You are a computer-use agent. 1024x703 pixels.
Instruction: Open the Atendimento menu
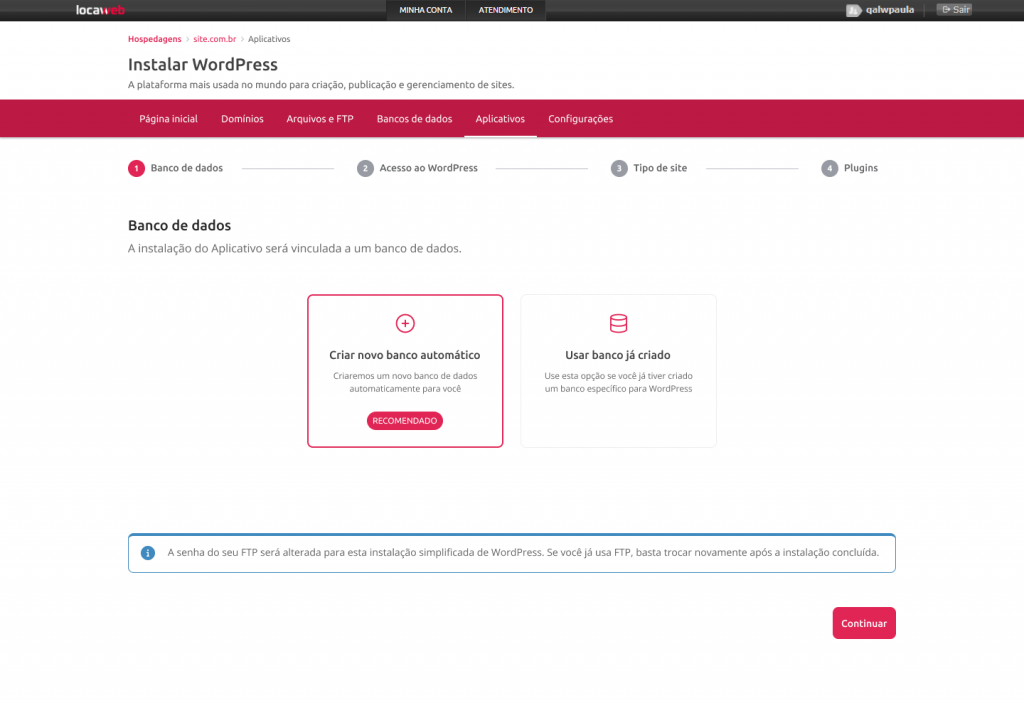pyautogui.click(x=505, y=10)
